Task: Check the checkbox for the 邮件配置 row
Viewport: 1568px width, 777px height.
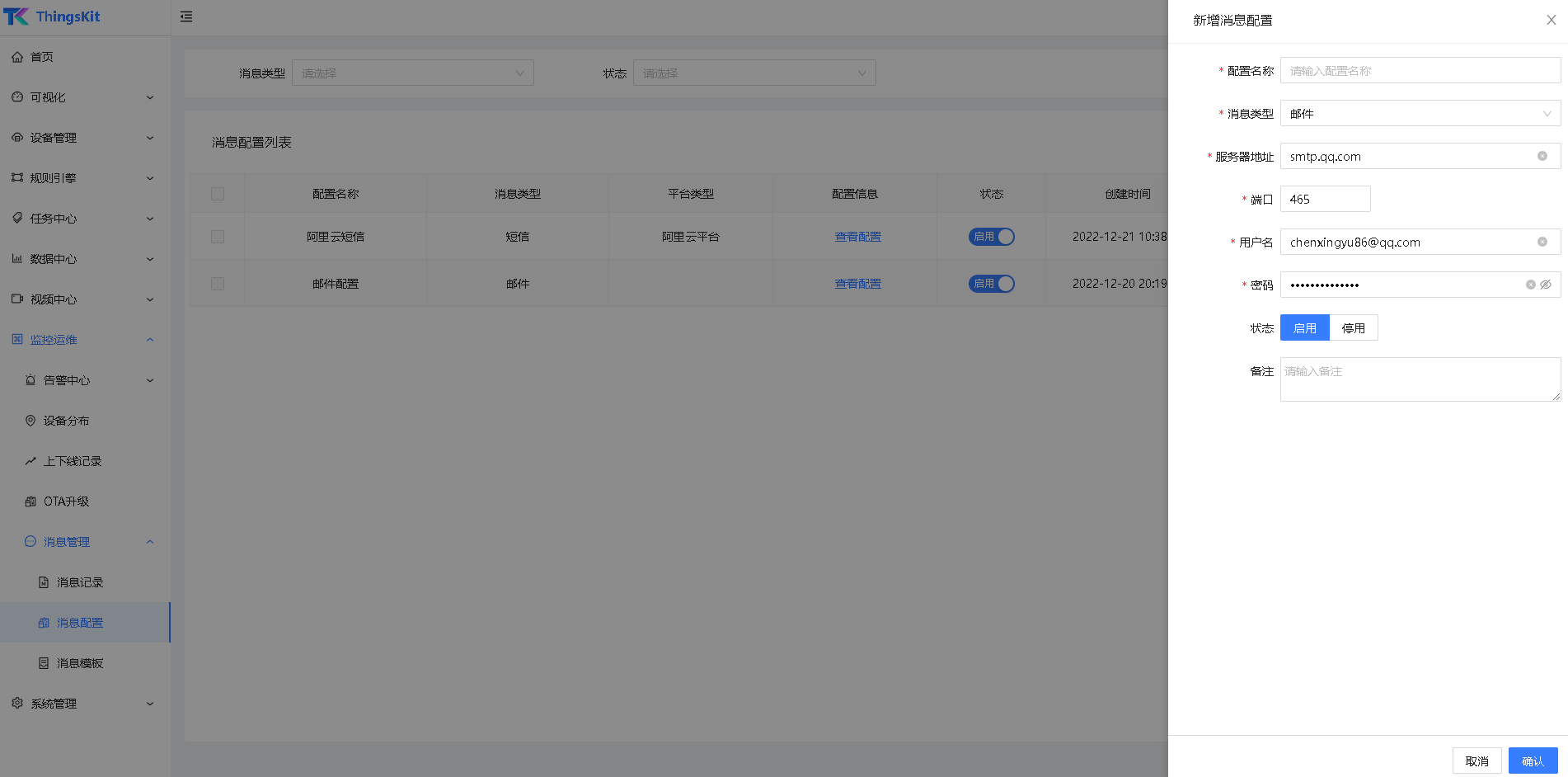Action: 218,284
